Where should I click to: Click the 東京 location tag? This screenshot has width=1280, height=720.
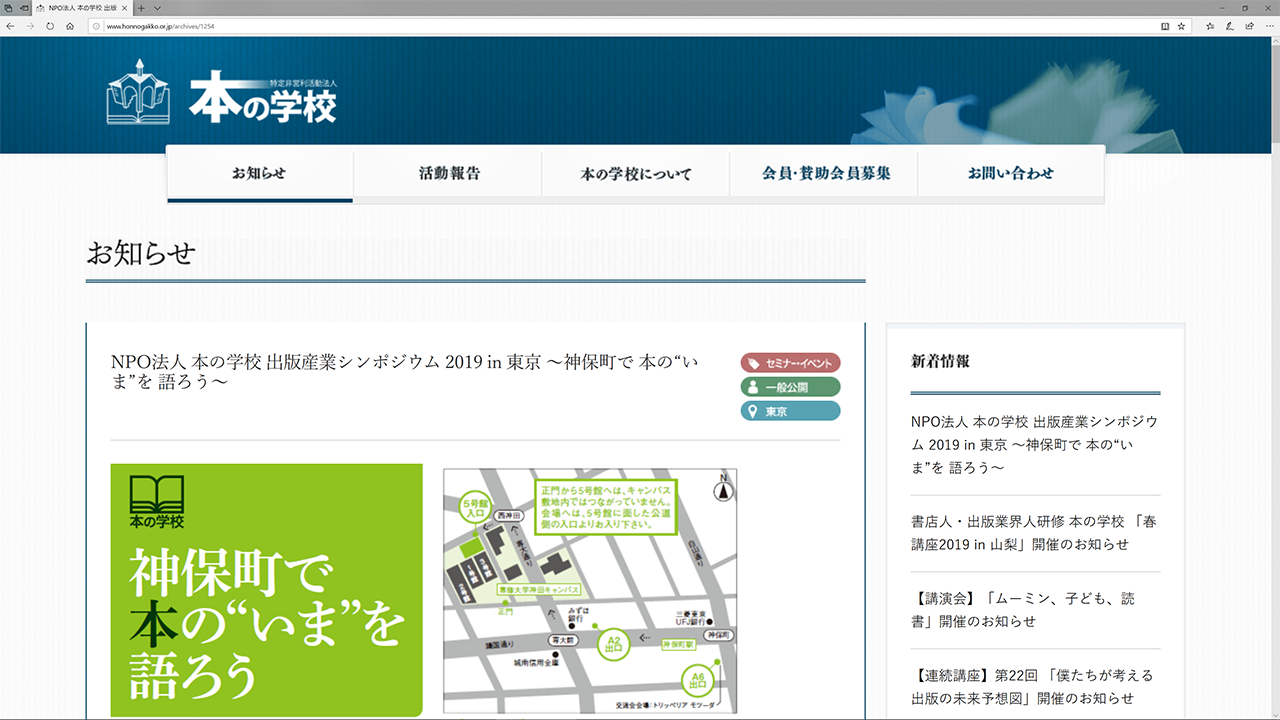tap(790, 411)
